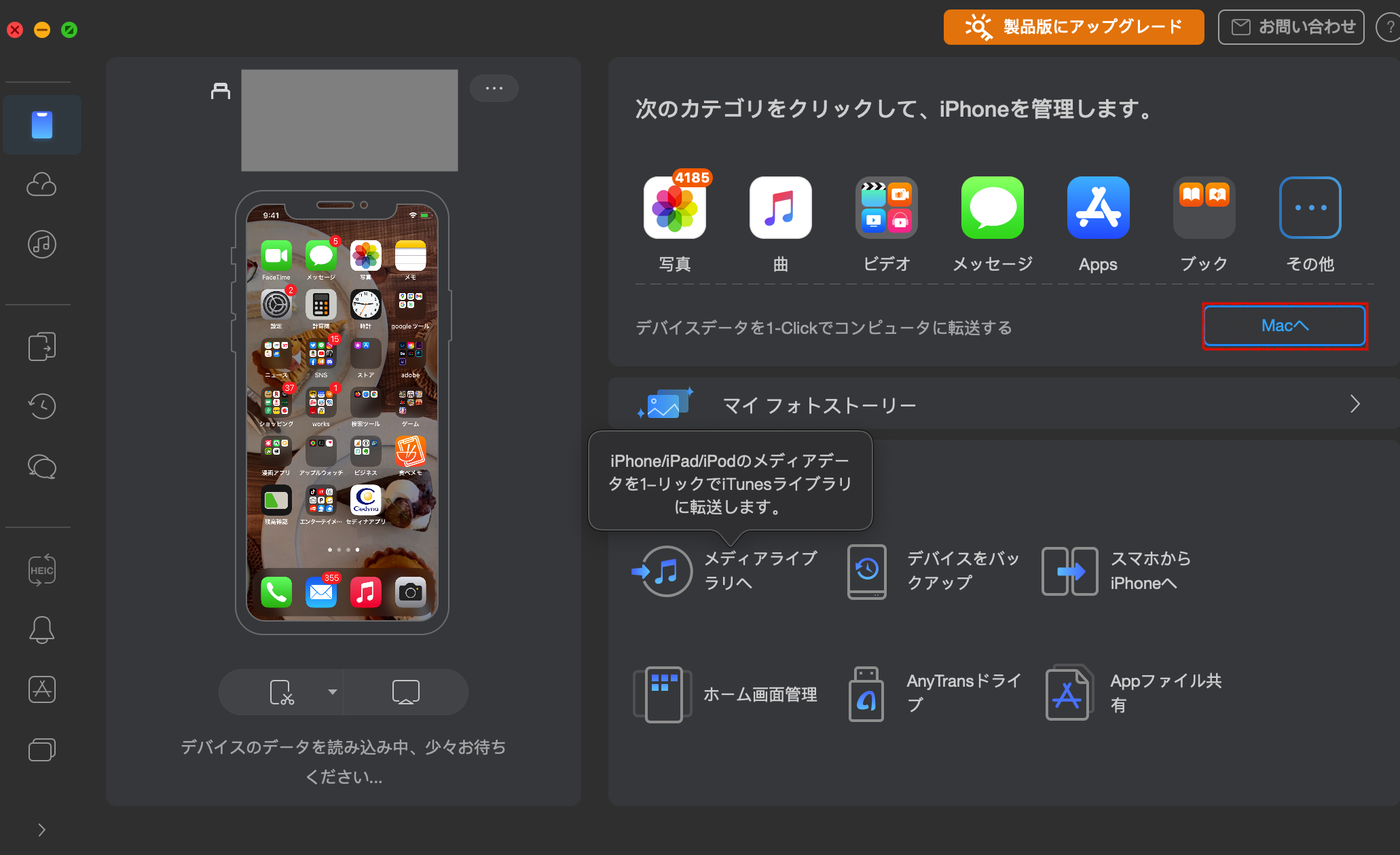Viewport: 1400px width, 855px height.
Task: Expand the screenshot options dropdown arrow
Action: [333, 692]
